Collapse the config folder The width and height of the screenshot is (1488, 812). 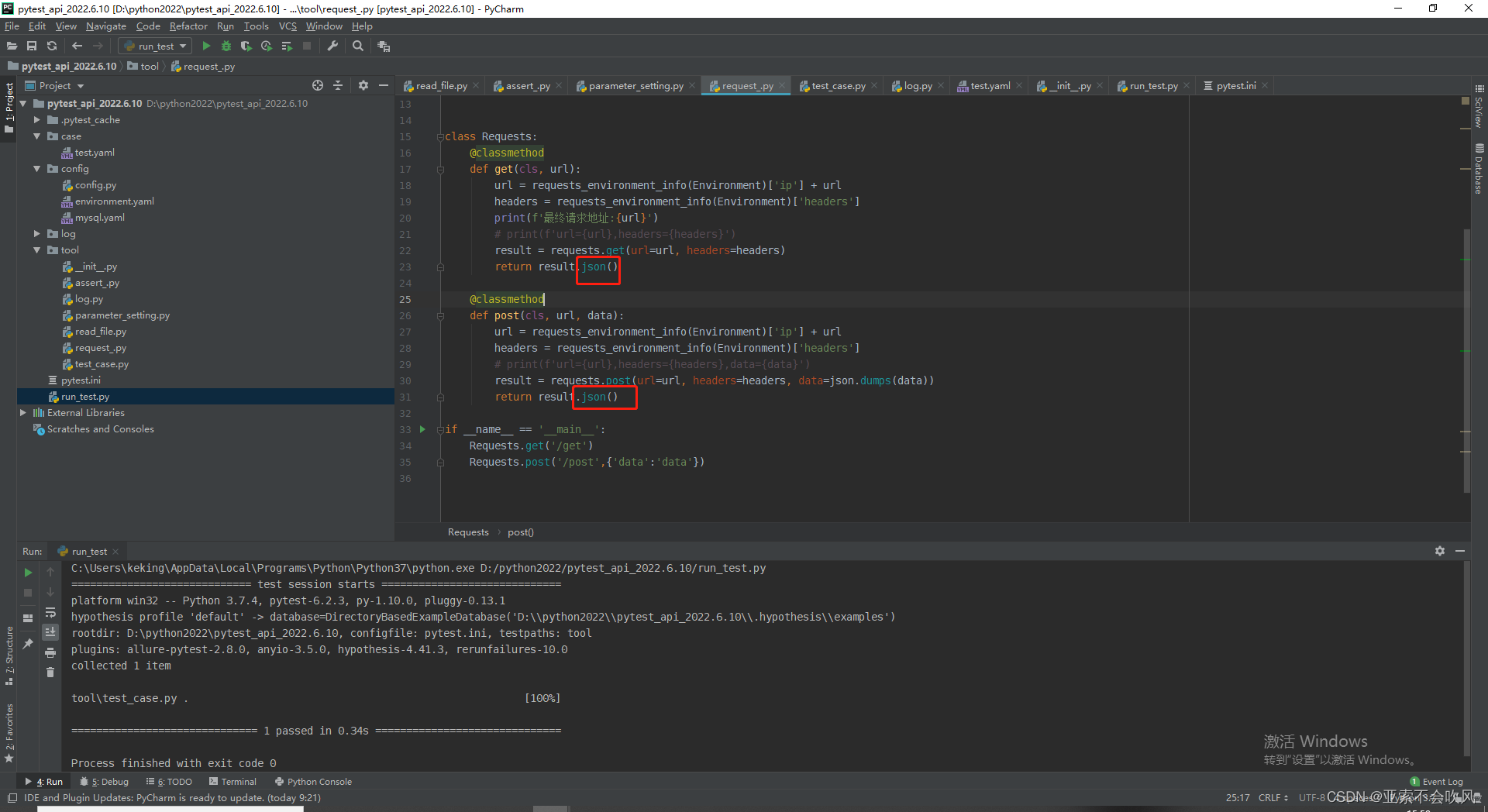37,169
